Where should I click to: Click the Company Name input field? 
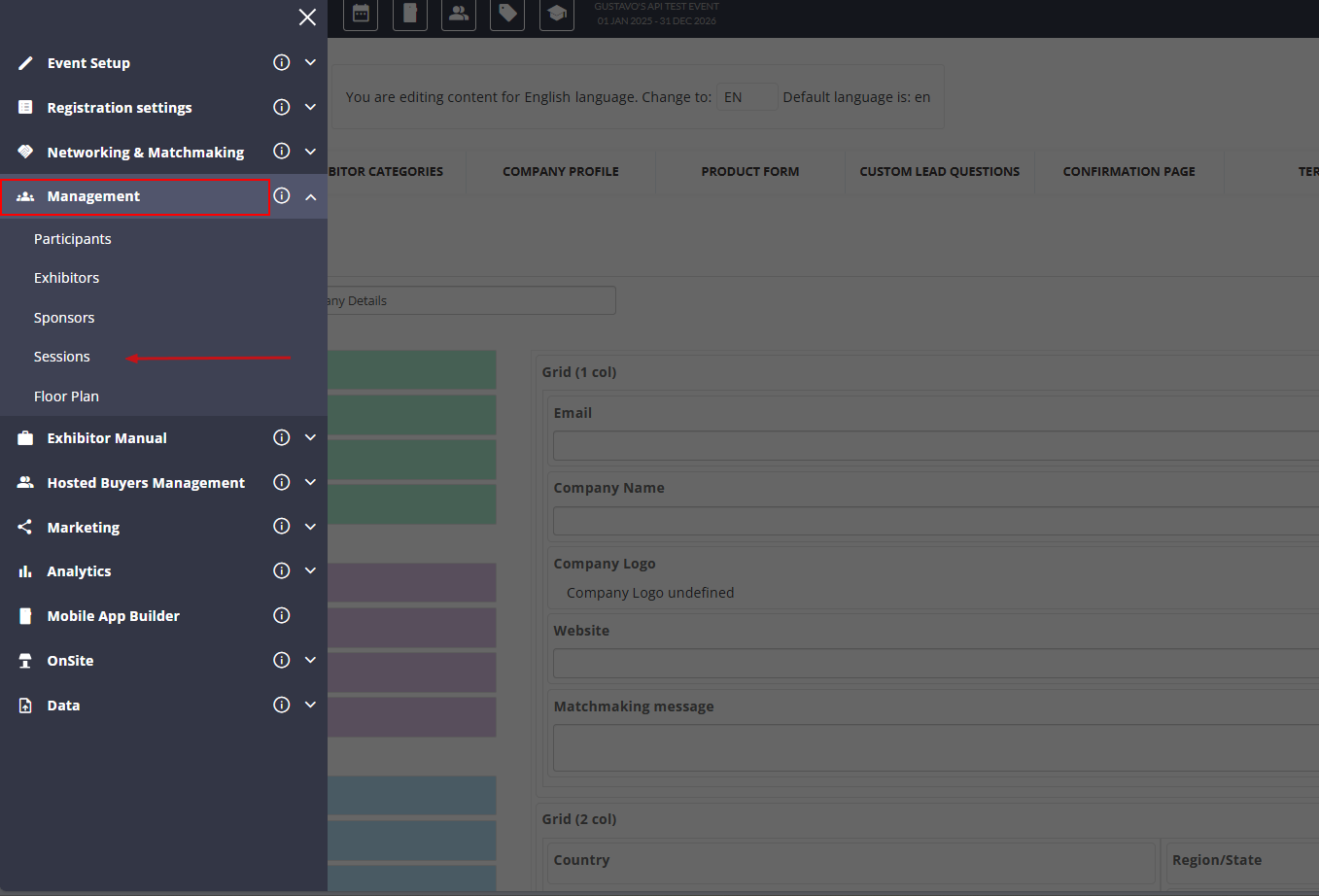click(x=935, y=521)
